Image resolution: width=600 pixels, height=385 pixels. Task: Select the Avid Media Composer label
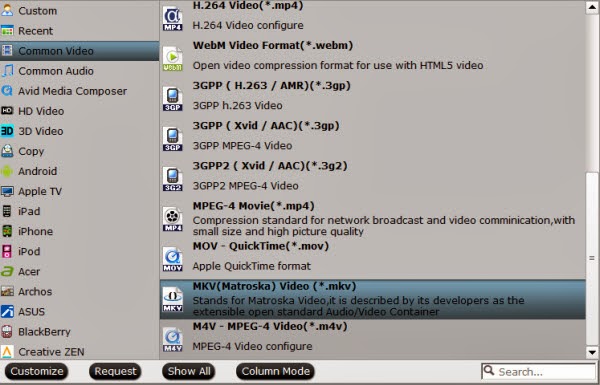click(72, 91)
